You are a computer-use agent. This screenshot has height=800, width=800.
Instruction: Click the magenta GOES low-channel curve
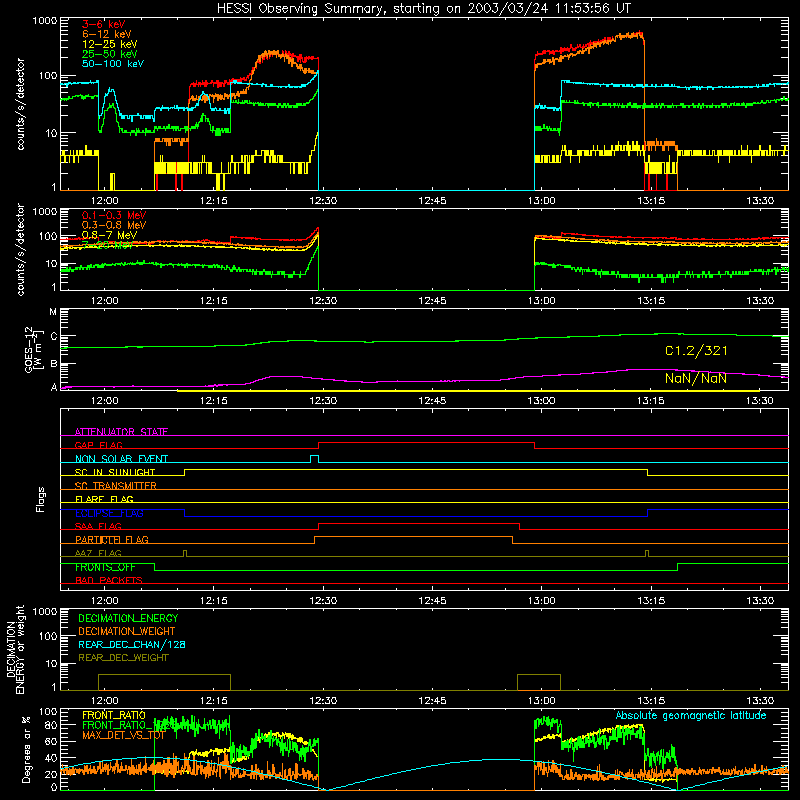point(424,381)
